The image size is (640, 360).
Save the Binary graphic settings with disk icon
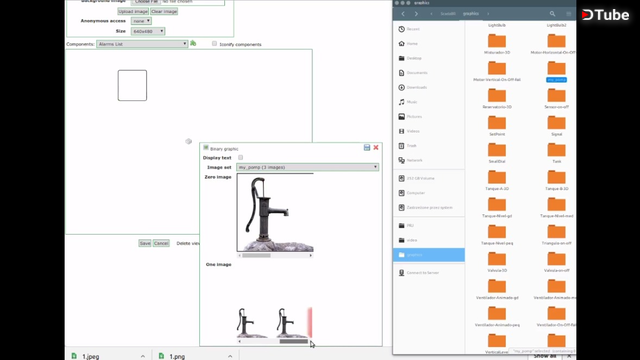pyautogui.click(x=367, y=147)
